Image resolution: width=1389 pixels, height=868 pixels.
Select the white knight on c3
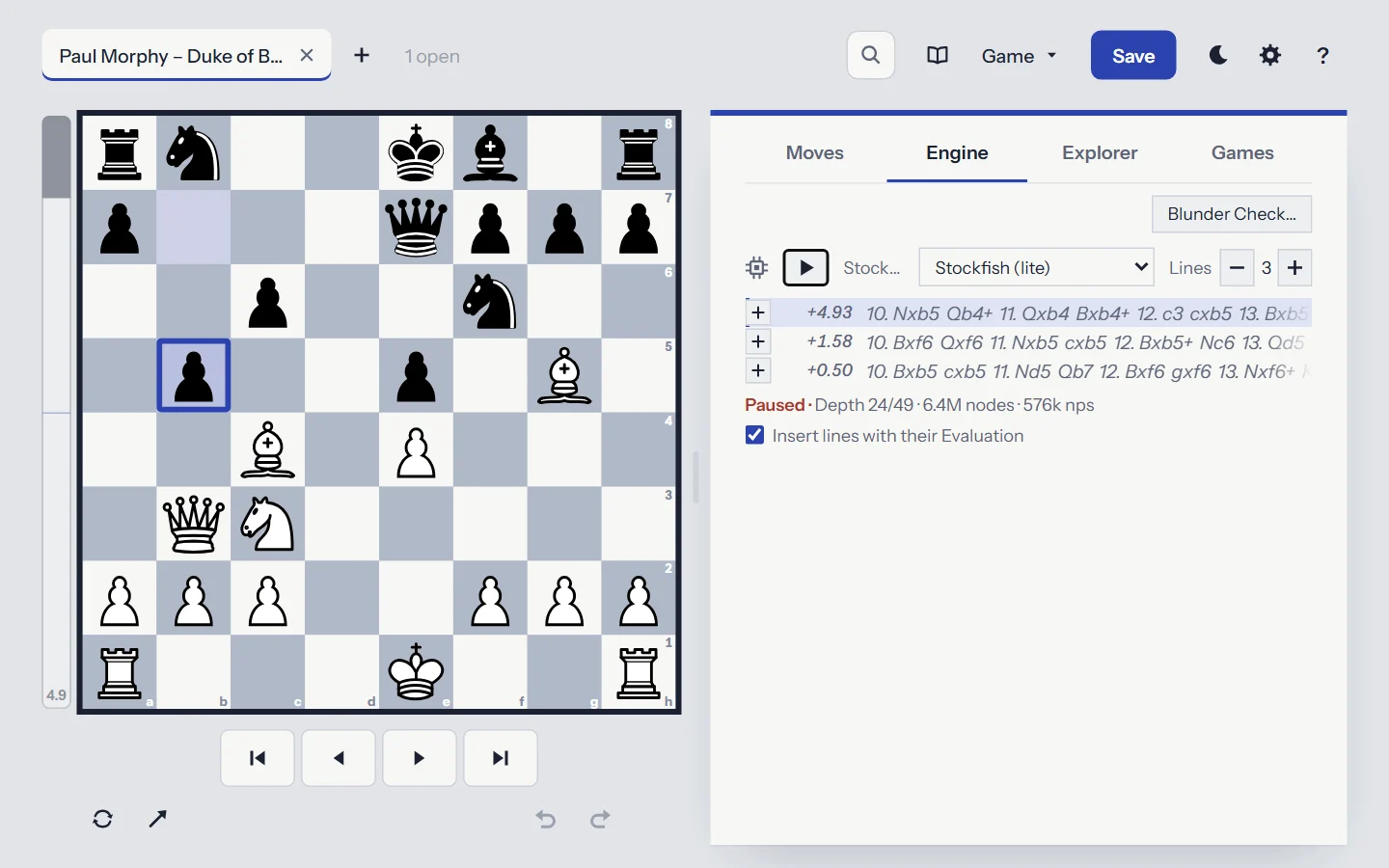click(x=267, y=524)
